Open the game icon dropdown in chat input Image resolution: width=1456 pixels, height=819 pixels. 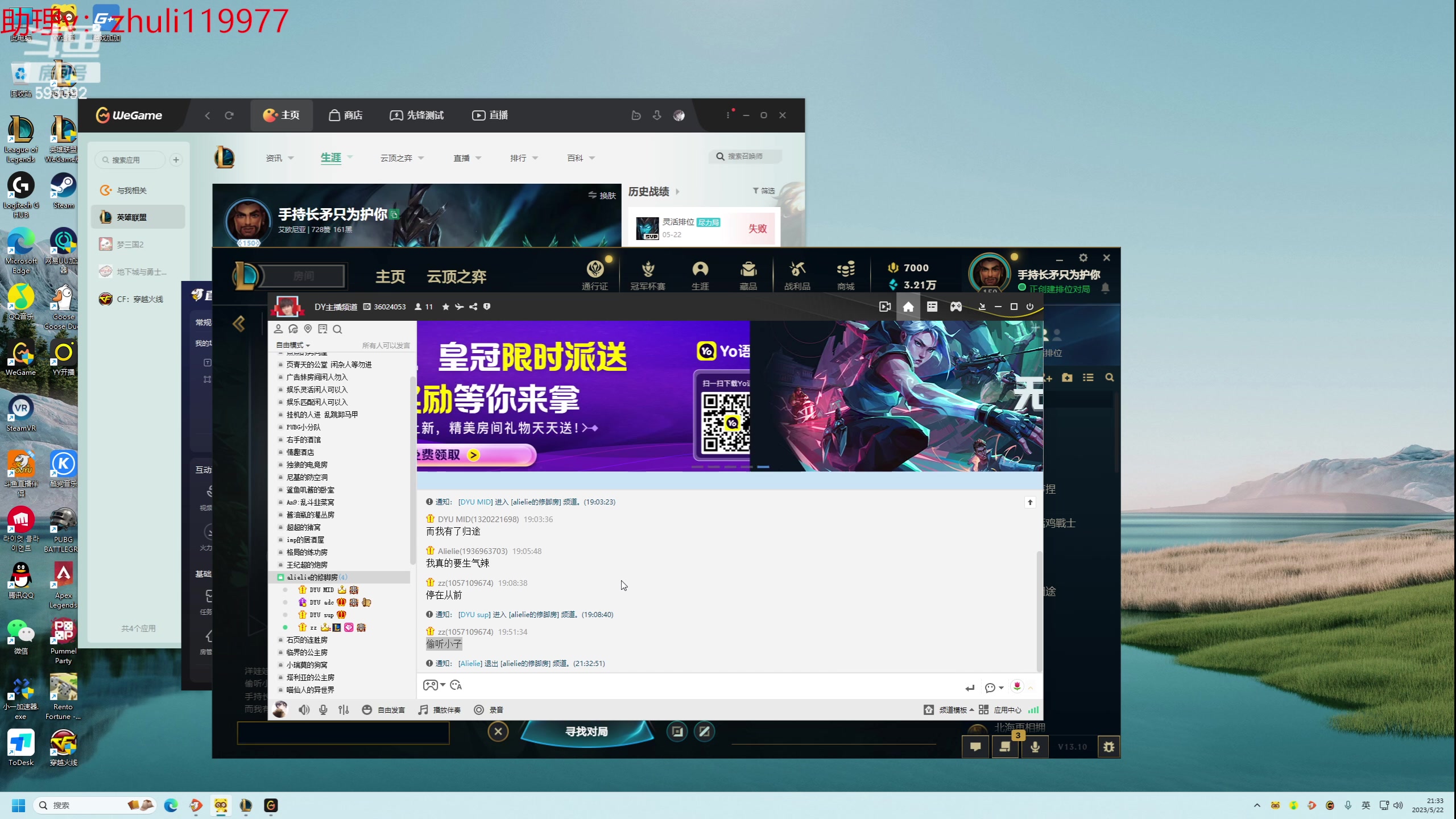(434, 685)
